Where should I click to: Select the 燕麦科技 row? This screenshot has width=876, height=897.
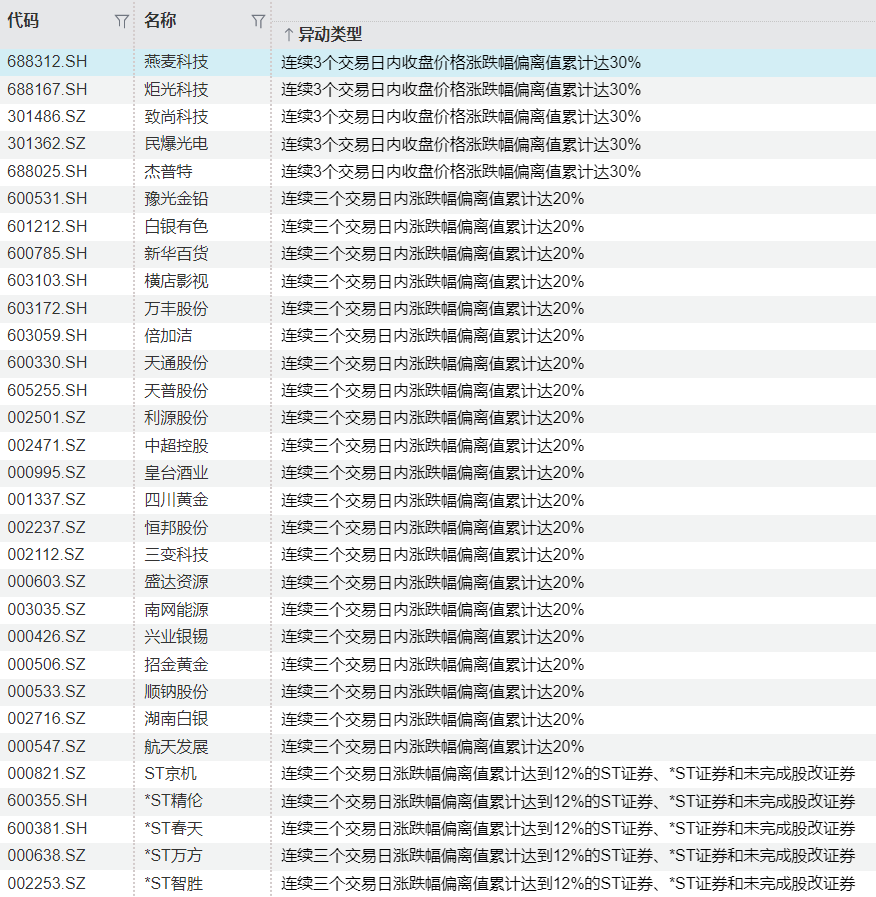point(176,62)
